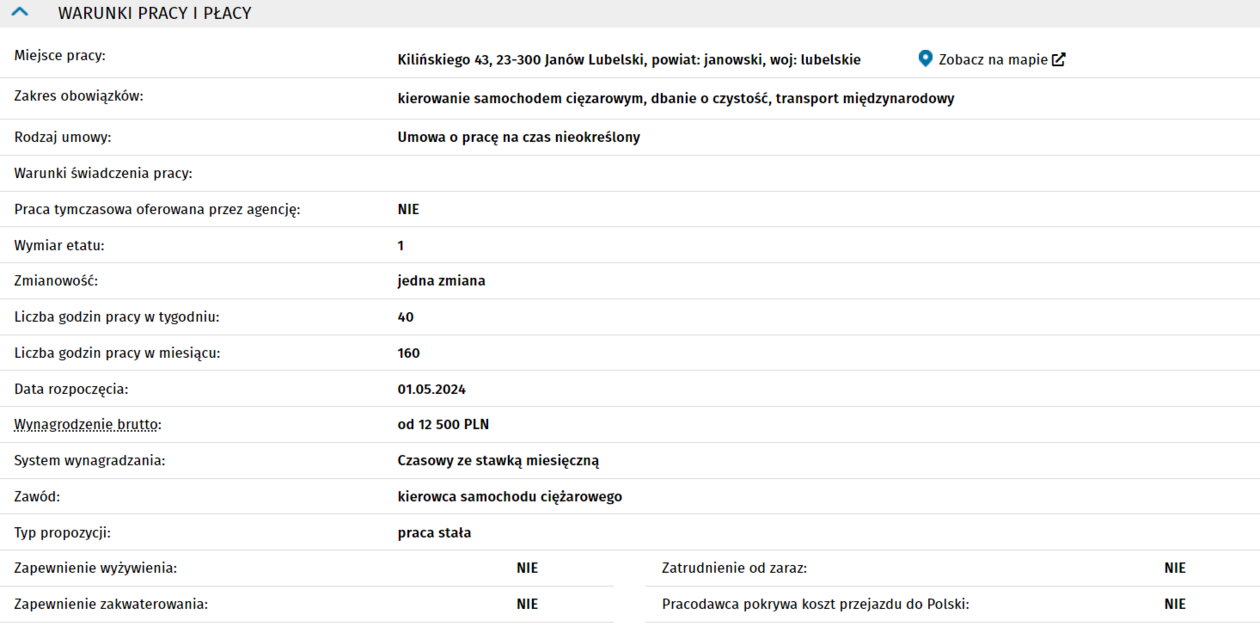
Task: Click the Pracodawca pokrywa koszt przejazdu label
Action: (815, 604)
